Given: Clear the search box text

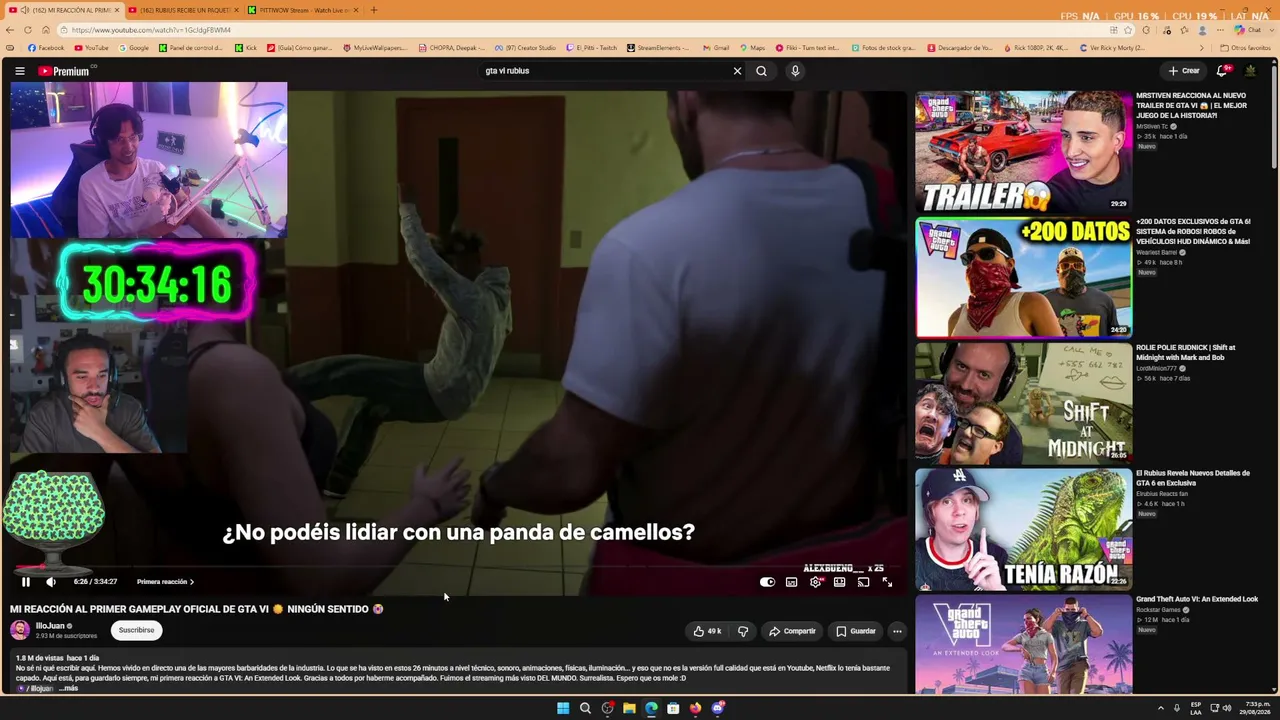Looking at the screenshot, I should [x=737, y=71].
